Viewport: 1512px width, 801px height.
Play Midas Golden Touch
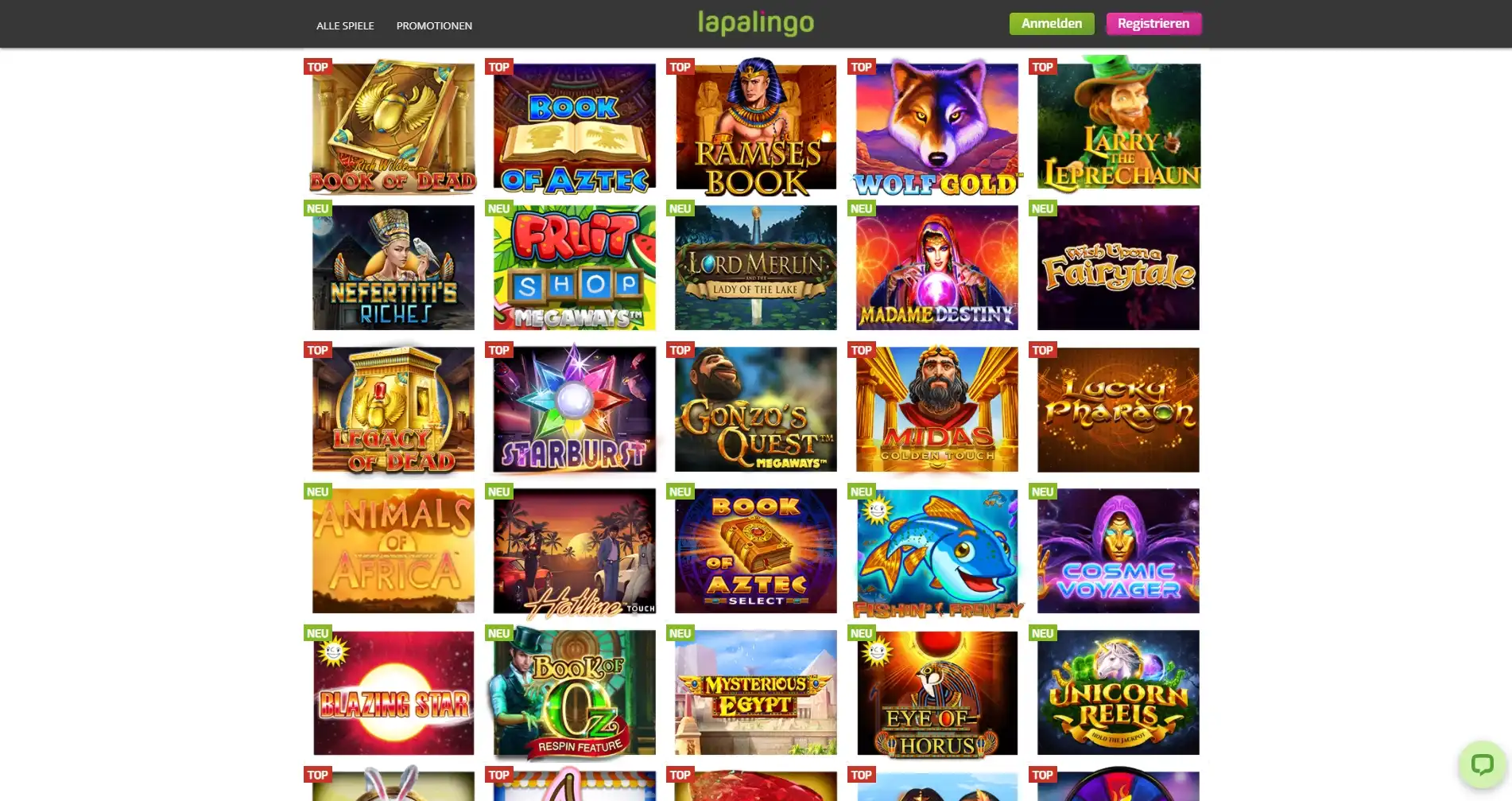[937, 410]
